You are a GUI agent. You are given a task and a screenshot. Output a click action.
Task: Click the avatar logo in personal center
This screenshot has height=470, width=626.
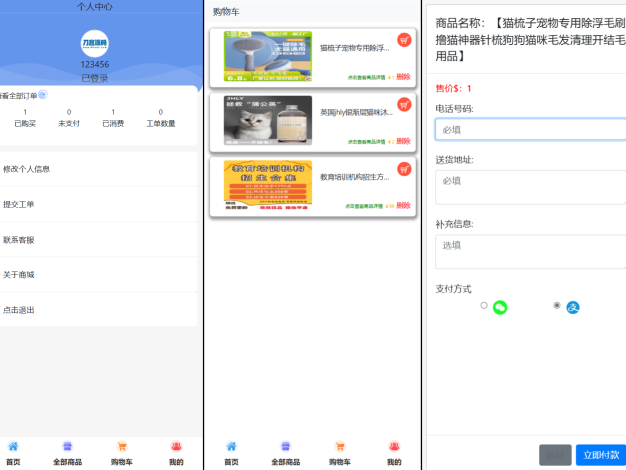coord(95,44)
